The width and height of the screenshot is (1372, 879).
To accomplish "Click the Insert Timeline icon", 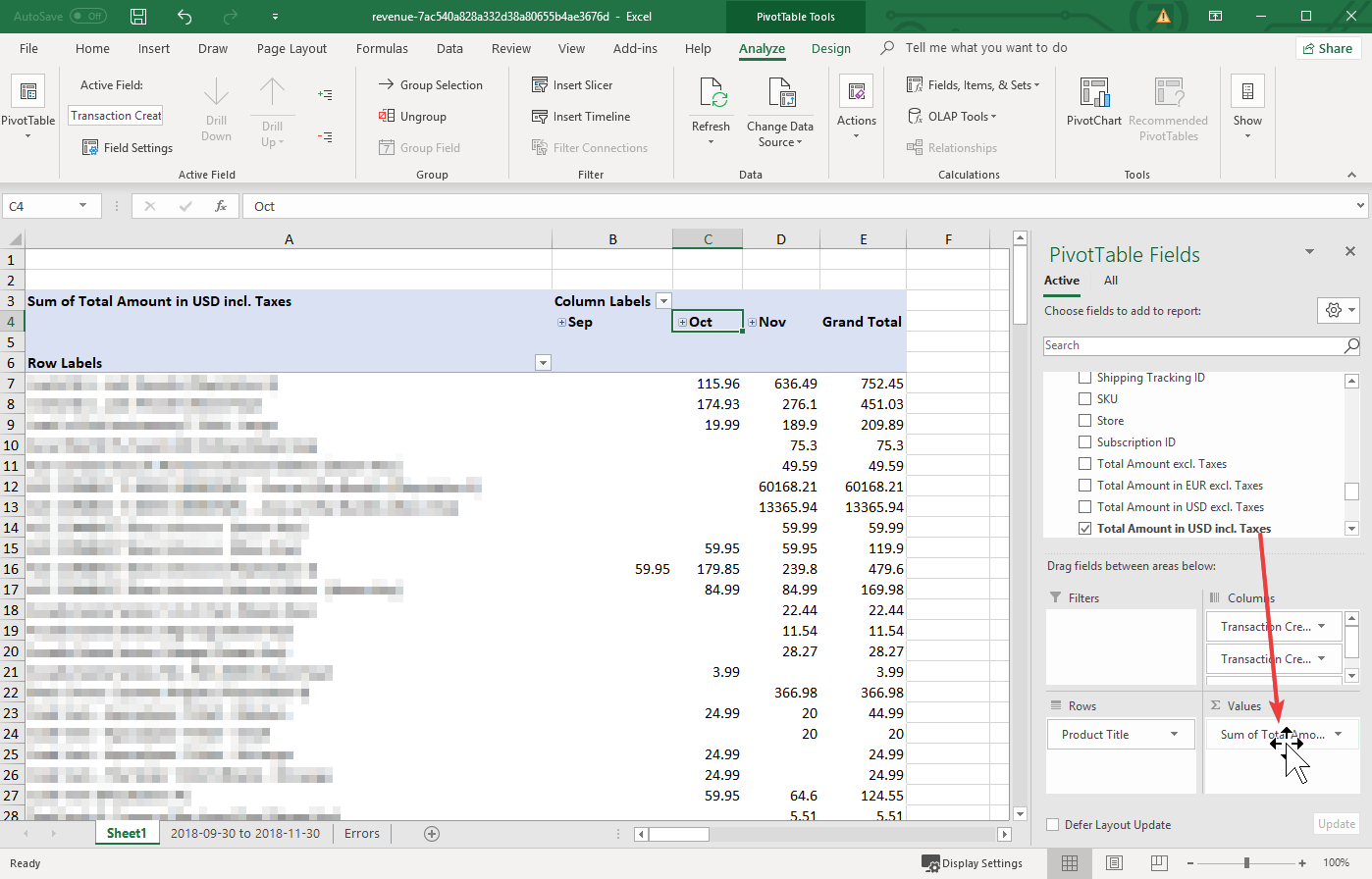I will coord(540,117).
